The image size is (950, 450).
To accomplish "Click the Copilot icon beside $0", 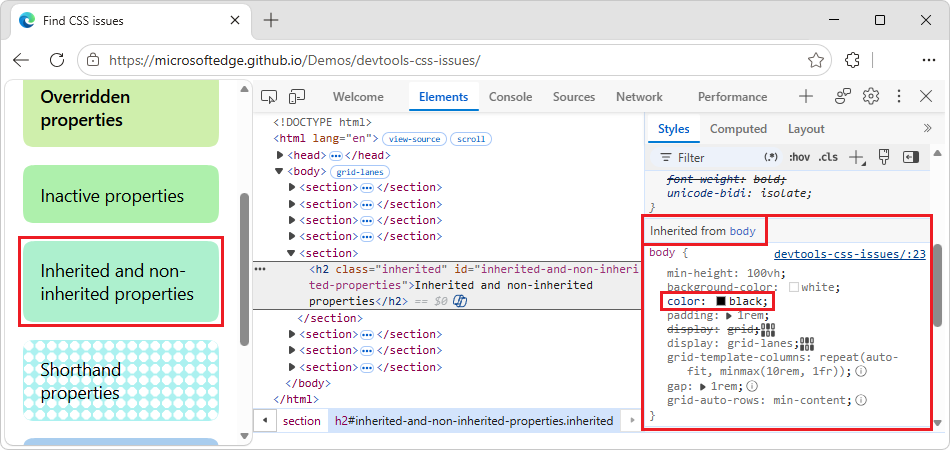I will [460, 301].
